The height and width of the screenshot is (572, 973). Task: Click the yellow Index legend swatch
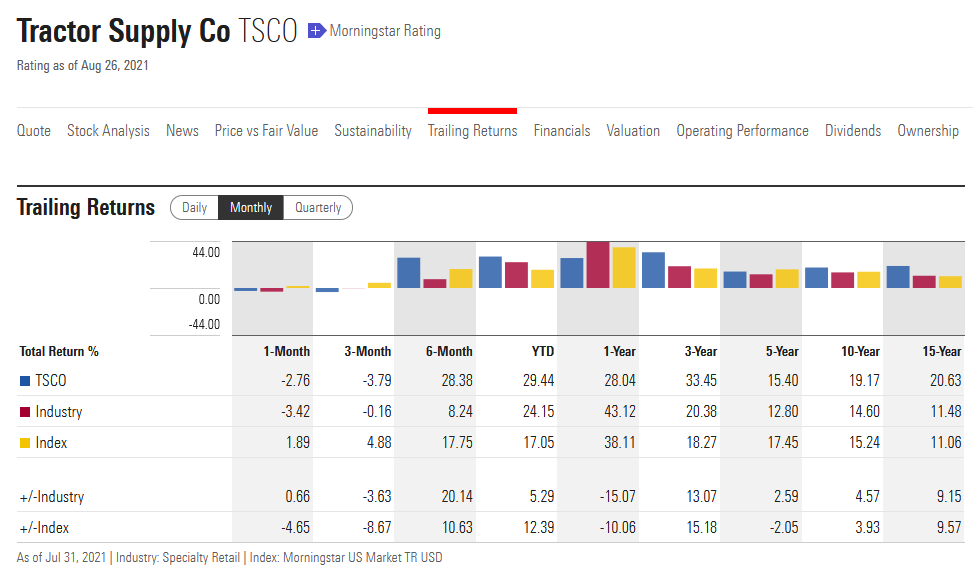(25, 443)
